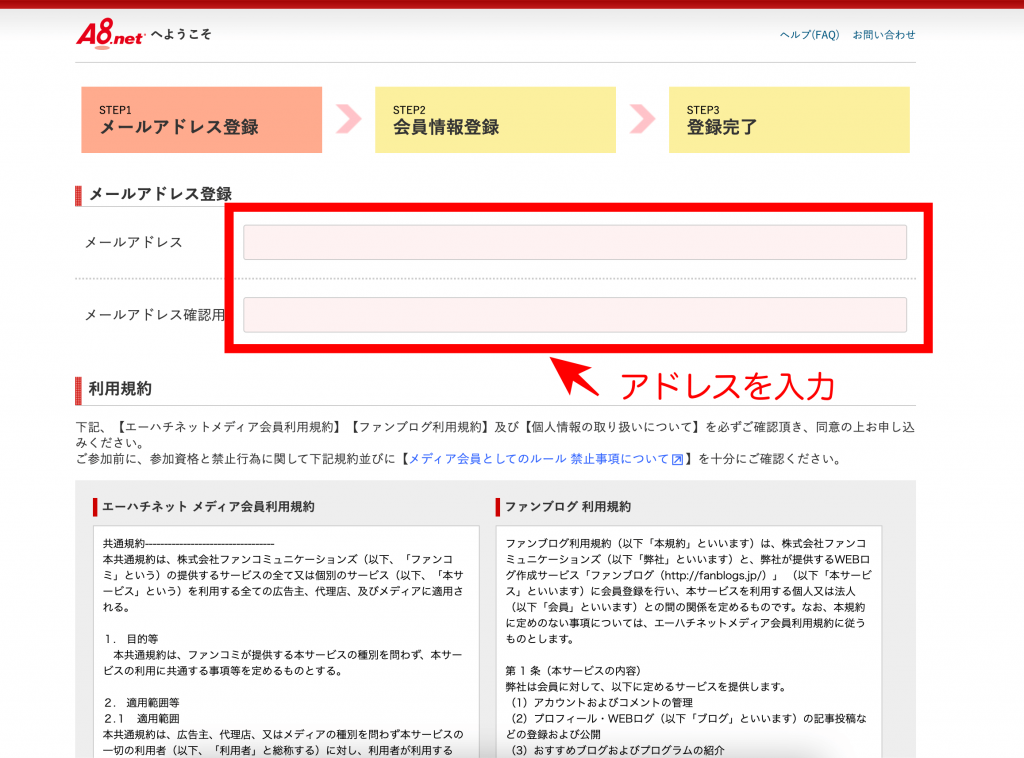Open メディア会員としてのルール 禁止事項について link
1024x758 pixels.
538,459
